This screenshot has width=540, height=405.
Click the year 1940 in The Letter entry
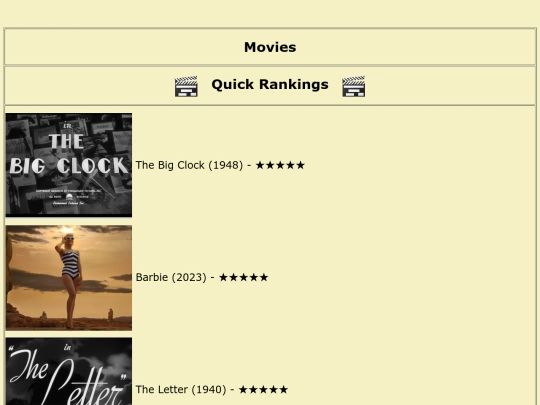point(209,390)
